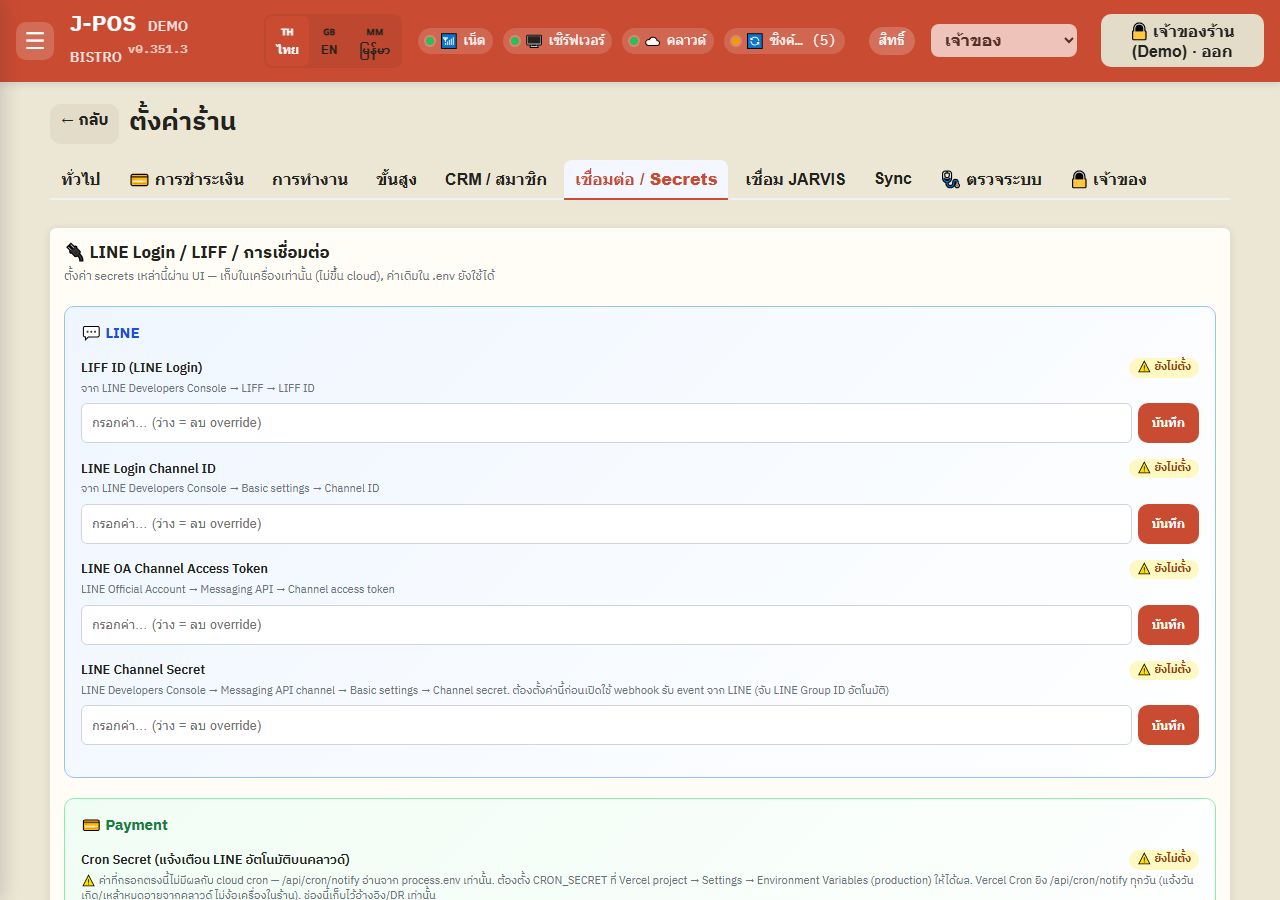This screenshot has height=900, width=1280.
Task: Log out via เจ้าของร้าน (Demo) button
Action: tap(1182, 41)
